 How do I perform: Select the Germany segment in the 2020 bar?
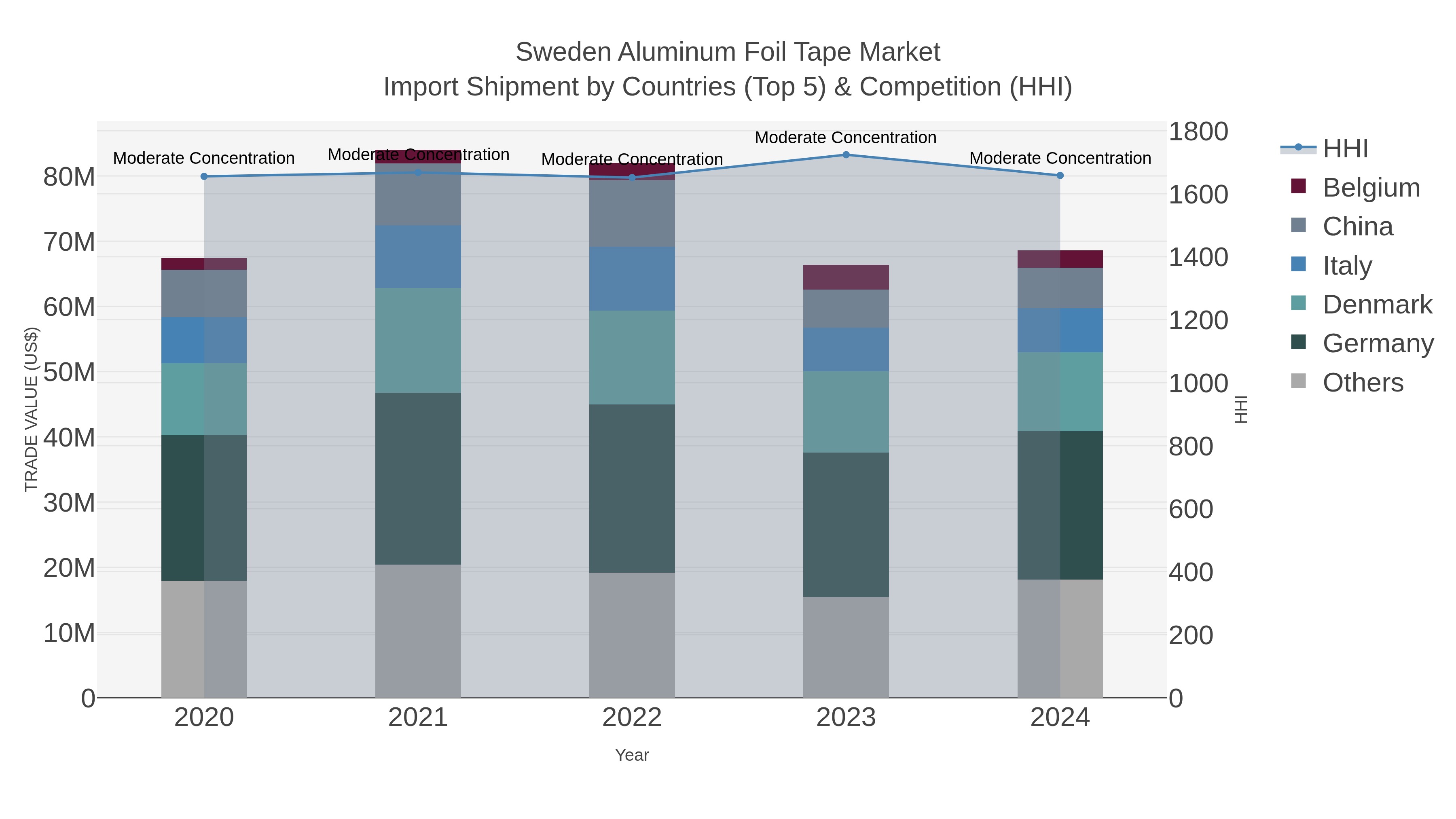(204, 508)
